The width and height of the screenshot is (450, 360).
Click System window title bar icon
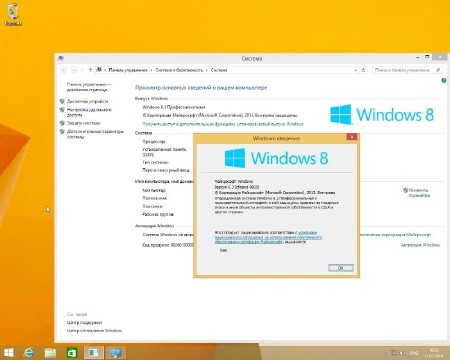[x=60, y=58]
